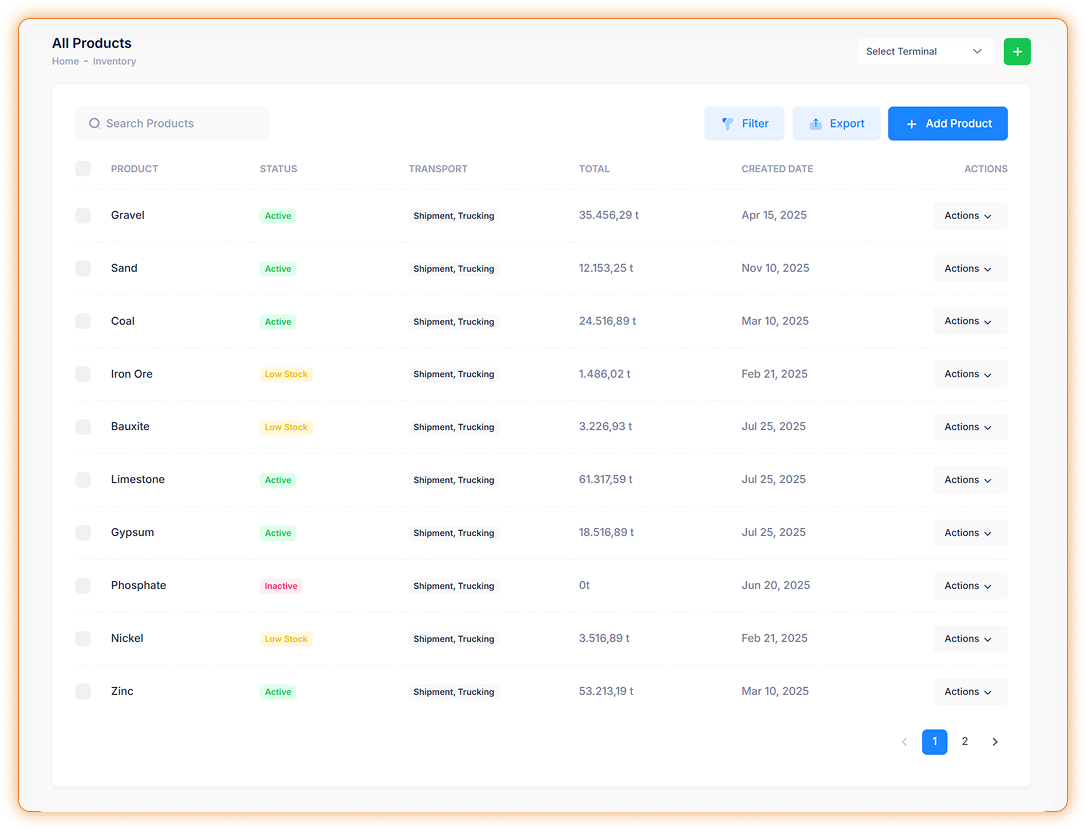
Task: Go to next page arrow
Action: click(x=994, y=742)
